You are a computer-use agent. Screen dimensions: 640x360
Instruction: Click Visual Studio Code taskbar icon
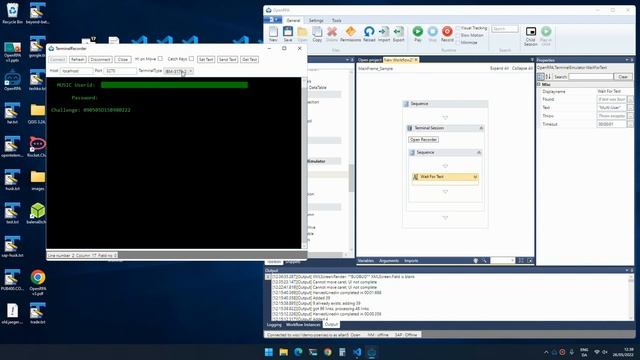pos(357,352)
